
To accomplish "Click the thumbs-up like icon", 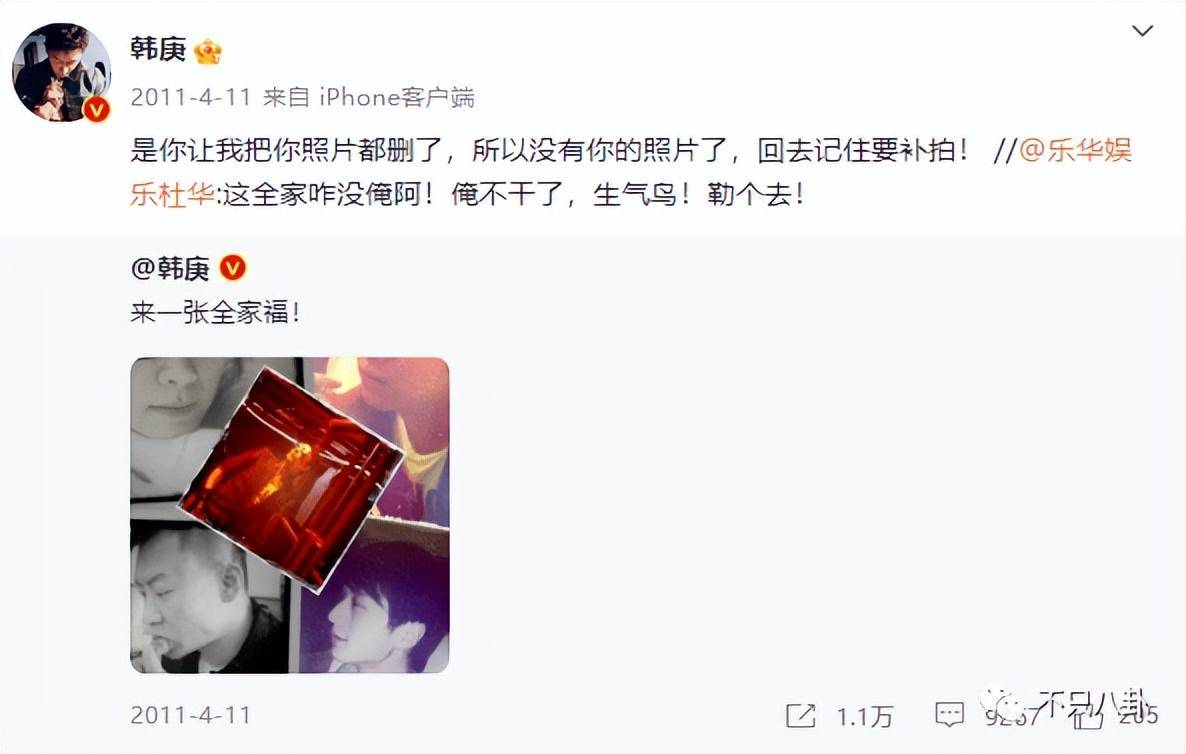I will (x=1089, y=715).
